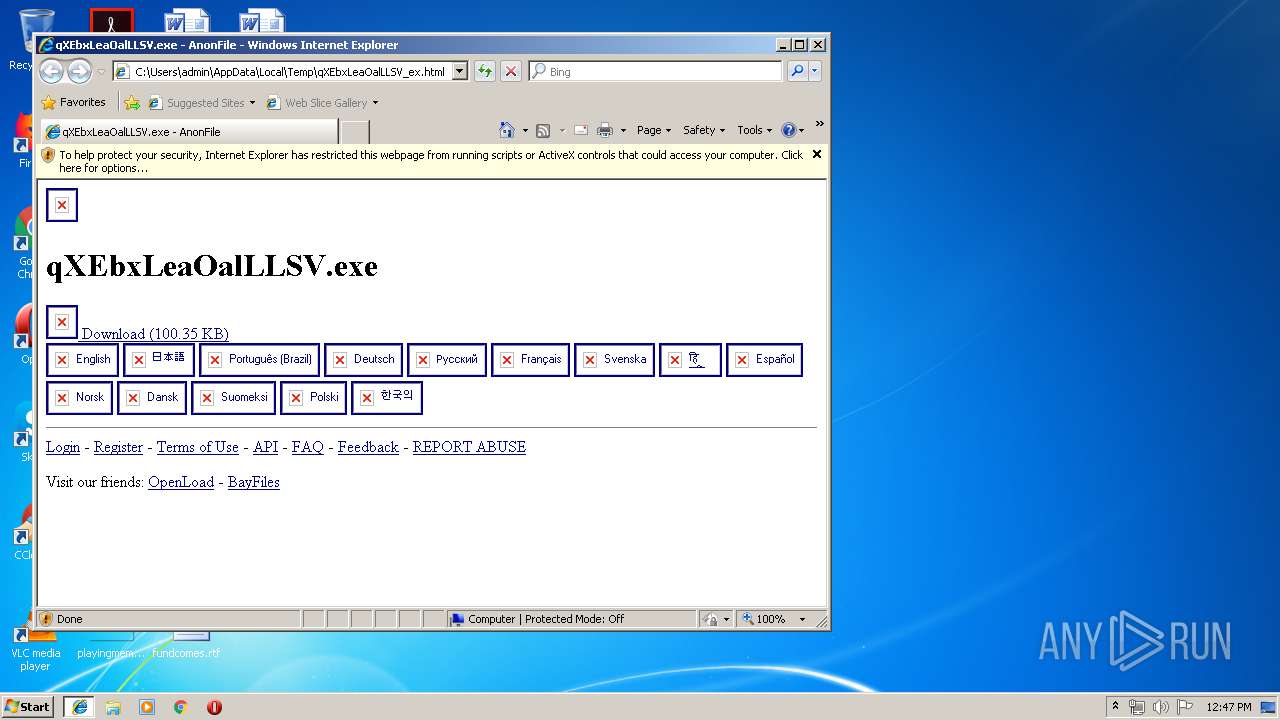Open the Windows Start menu
The height and width of the screenshot is (720, 1280).
click(x=28, y=706)
